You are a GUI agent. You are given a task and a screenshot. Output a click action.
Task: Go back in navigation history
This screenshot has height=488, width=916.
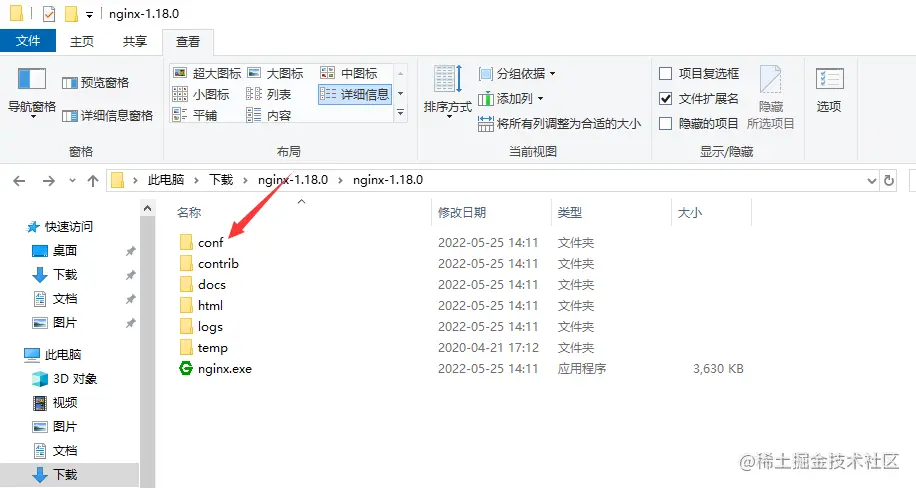[x=19, y=181]
